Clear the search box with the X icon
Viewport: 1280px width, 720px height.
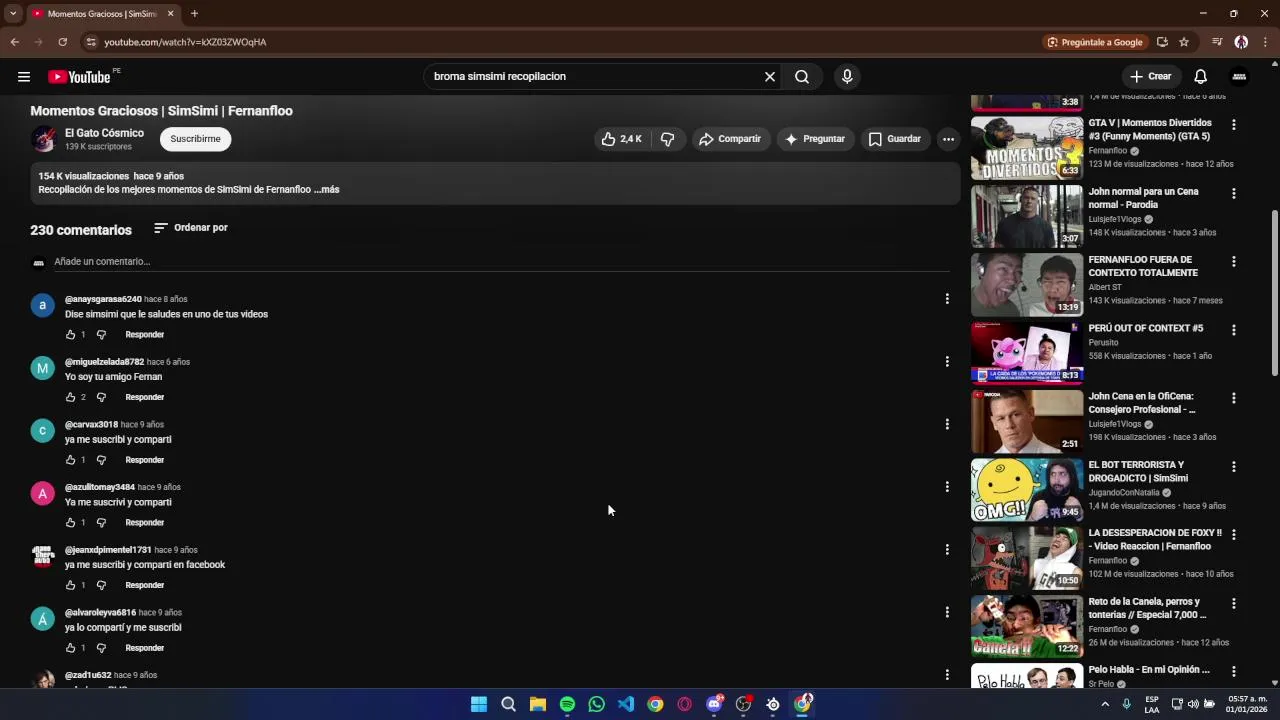[770, 77]
